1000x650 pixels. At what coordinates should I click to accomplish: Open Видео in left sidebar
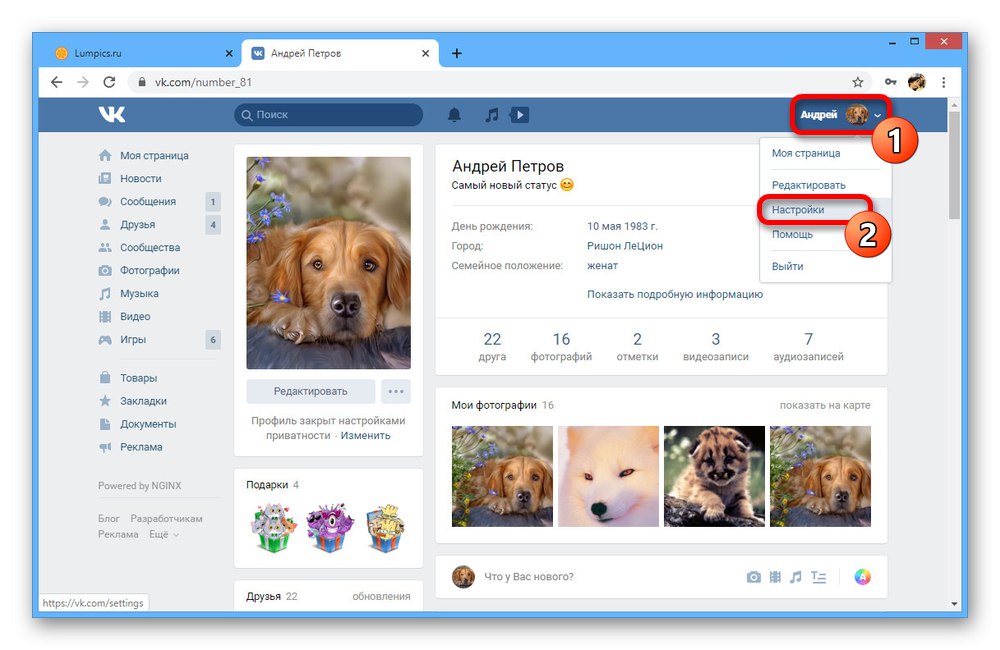[x=135, y=316]
